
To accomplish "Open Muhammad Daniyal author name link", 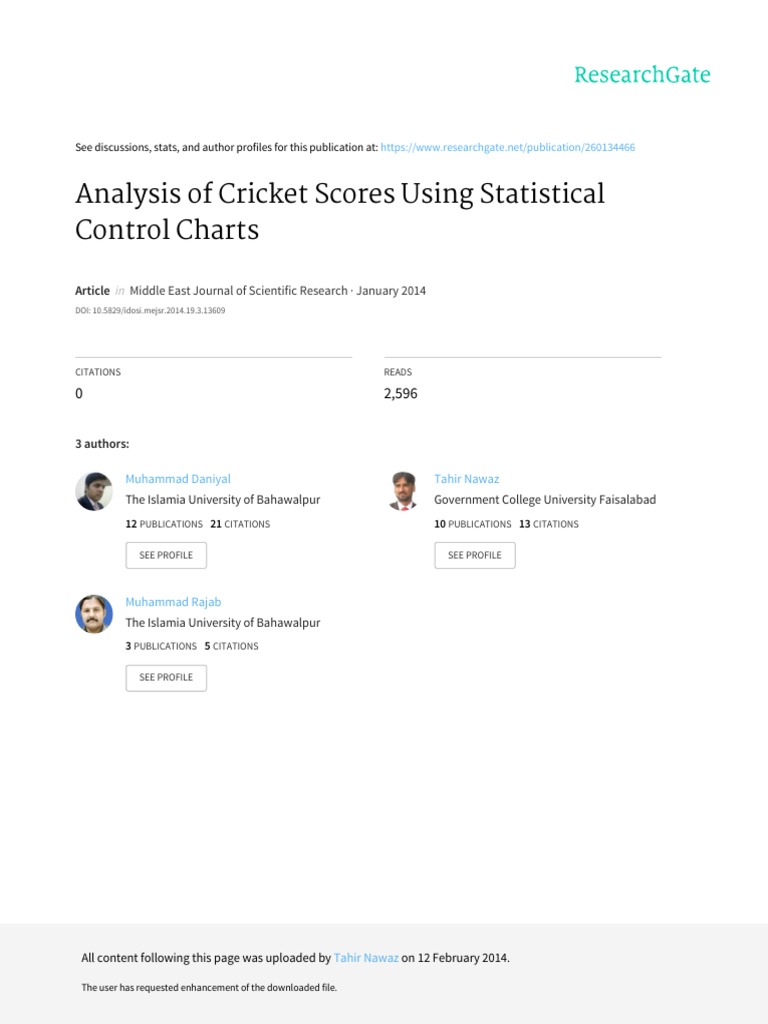I will (x=178, y=479).
